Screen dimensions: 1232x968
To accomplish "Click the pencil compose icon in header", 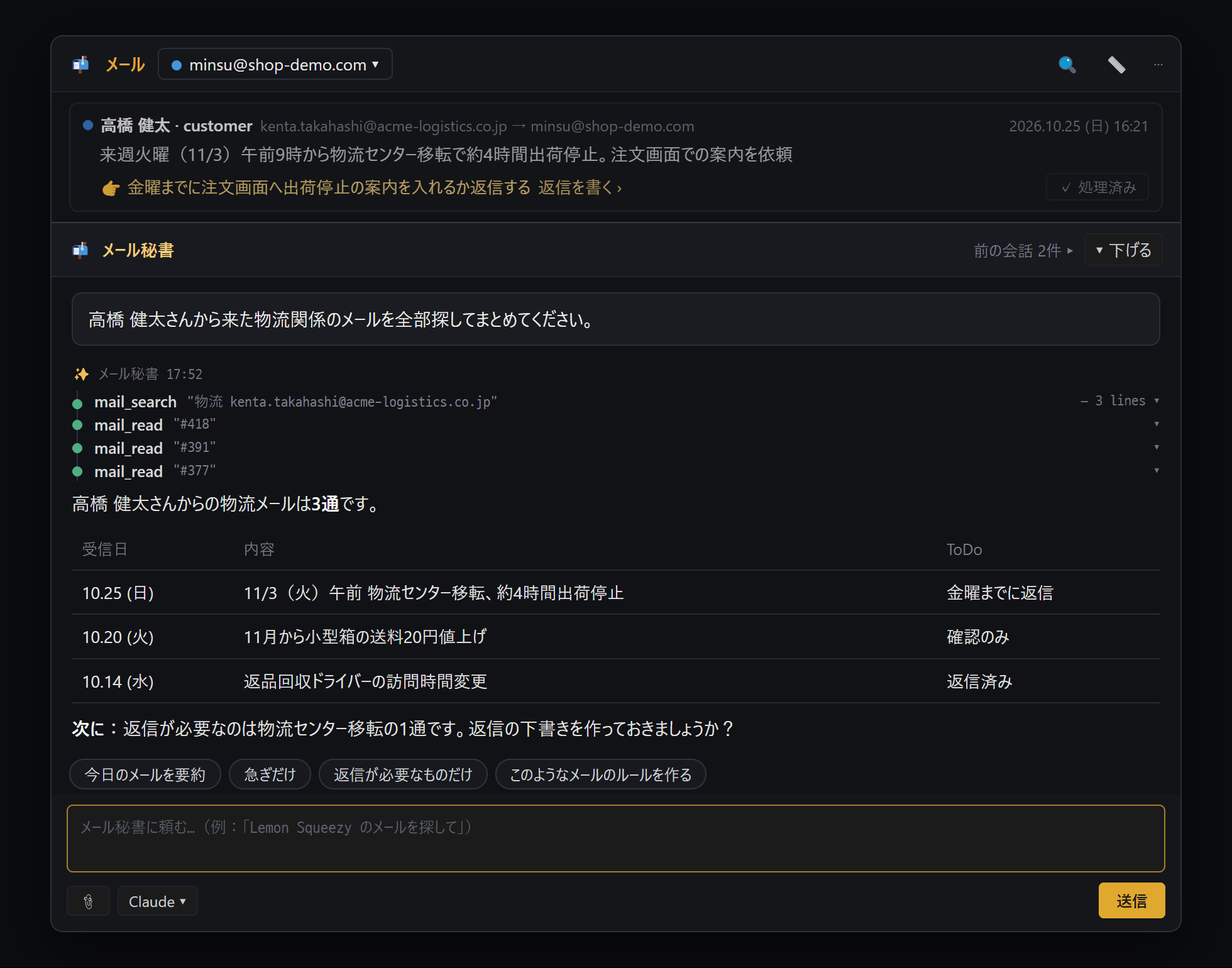I will click(1116, 65).
